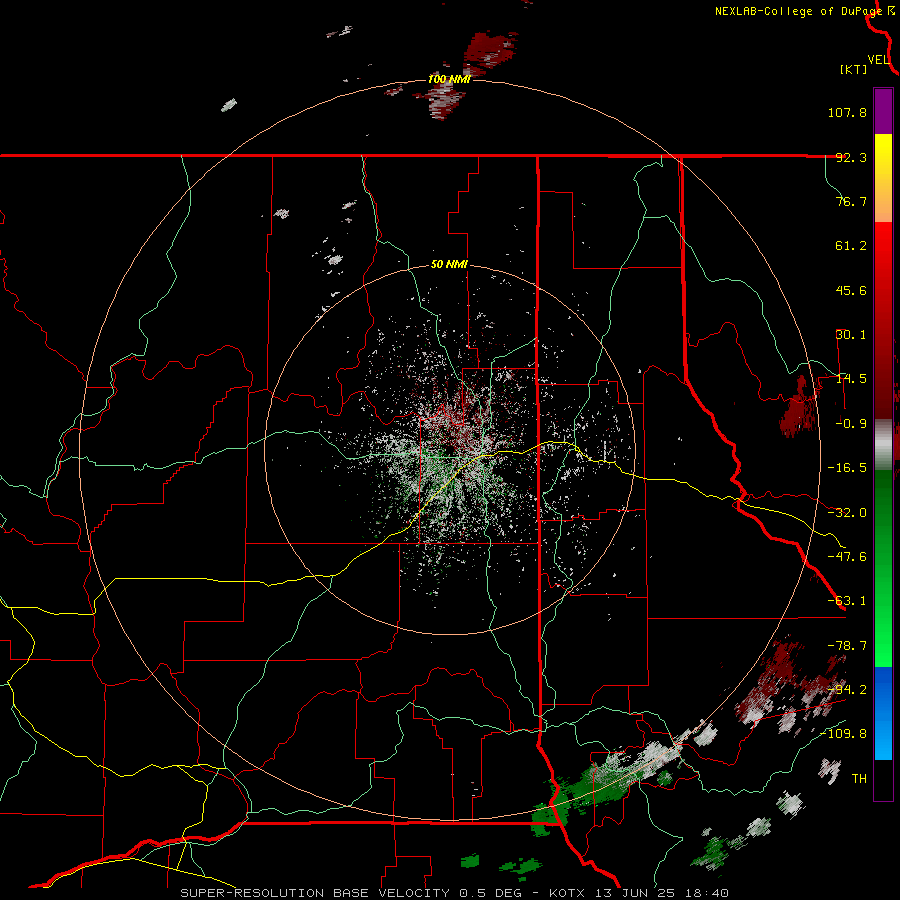
Task: Pick the bright purple segment atop the color bar
Action: pos(883,111)
